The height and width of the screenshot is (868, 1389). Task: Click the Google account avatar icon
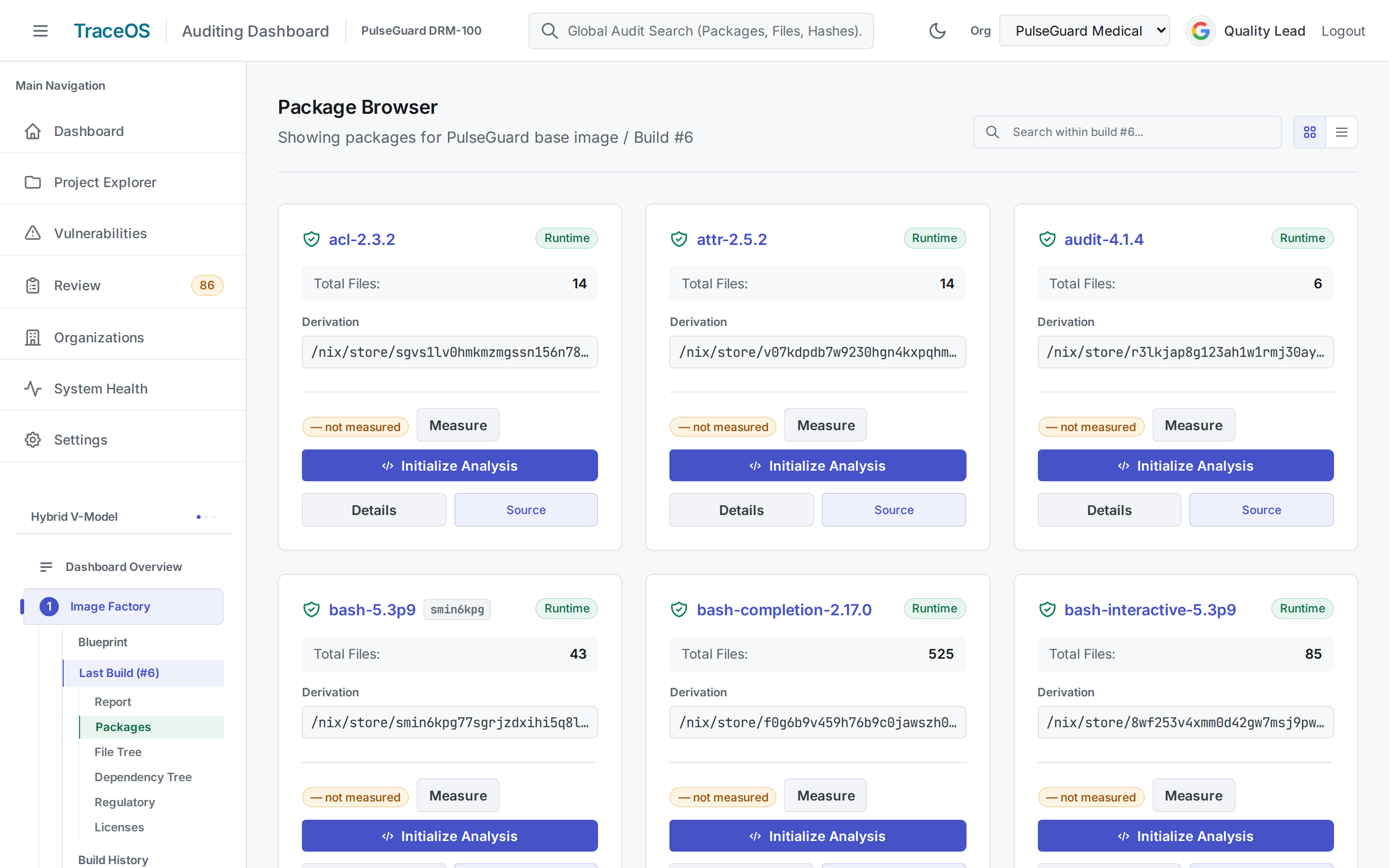1200,31
